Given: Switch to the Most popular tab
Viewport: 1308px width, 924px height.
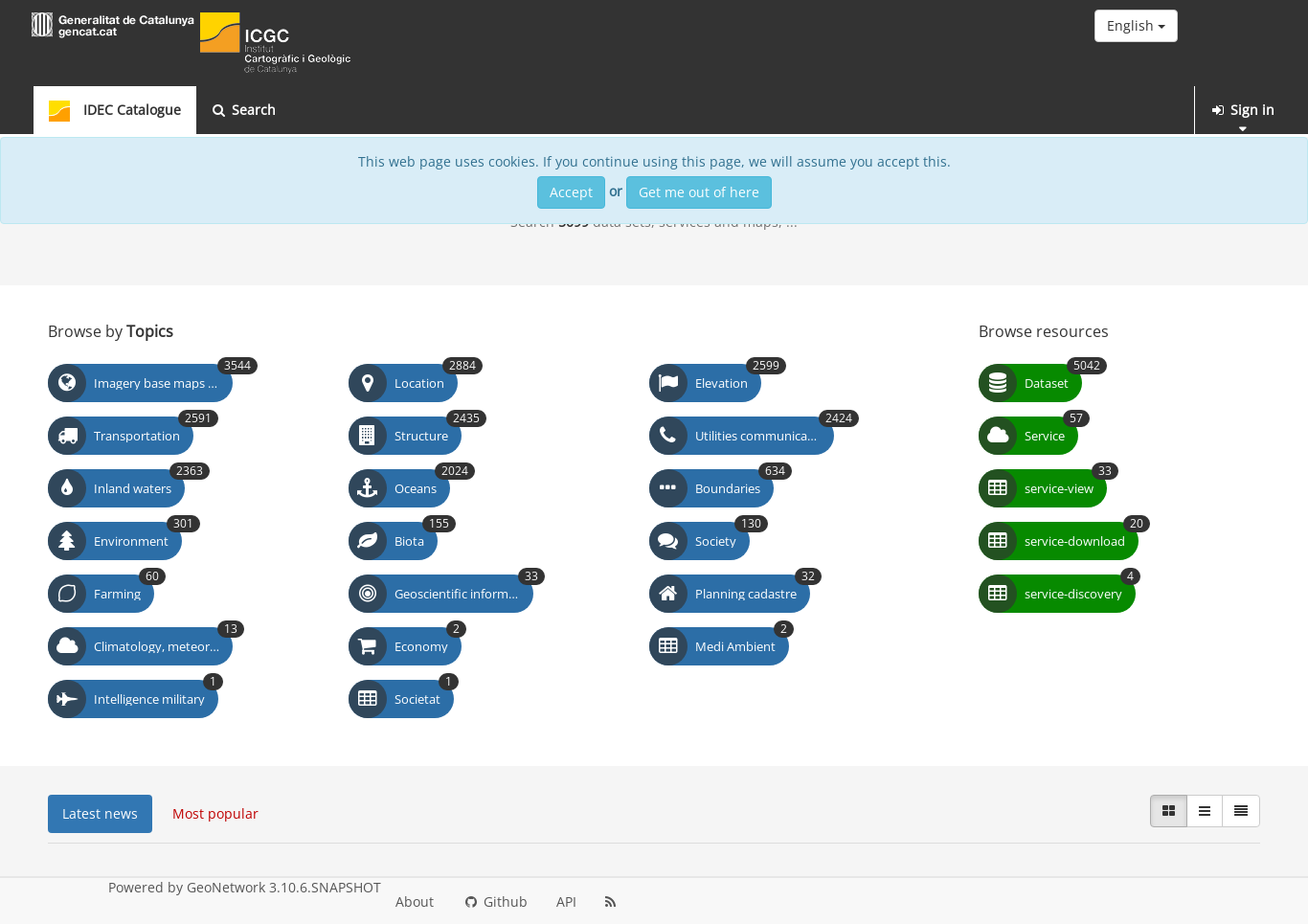Looking at the screenshot, I should 215,814.
